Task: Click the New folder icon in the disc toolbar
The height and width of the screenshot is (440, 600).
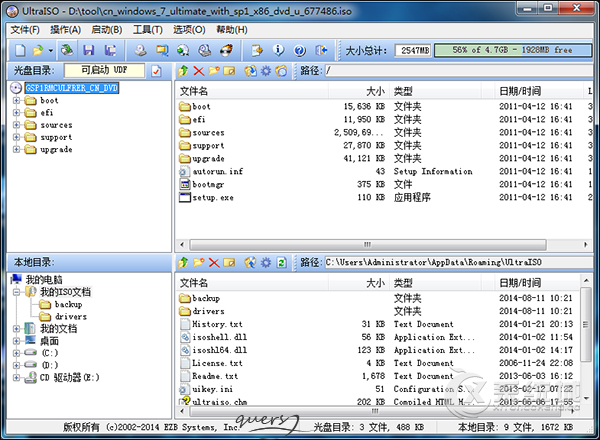Action: point(214,71)
